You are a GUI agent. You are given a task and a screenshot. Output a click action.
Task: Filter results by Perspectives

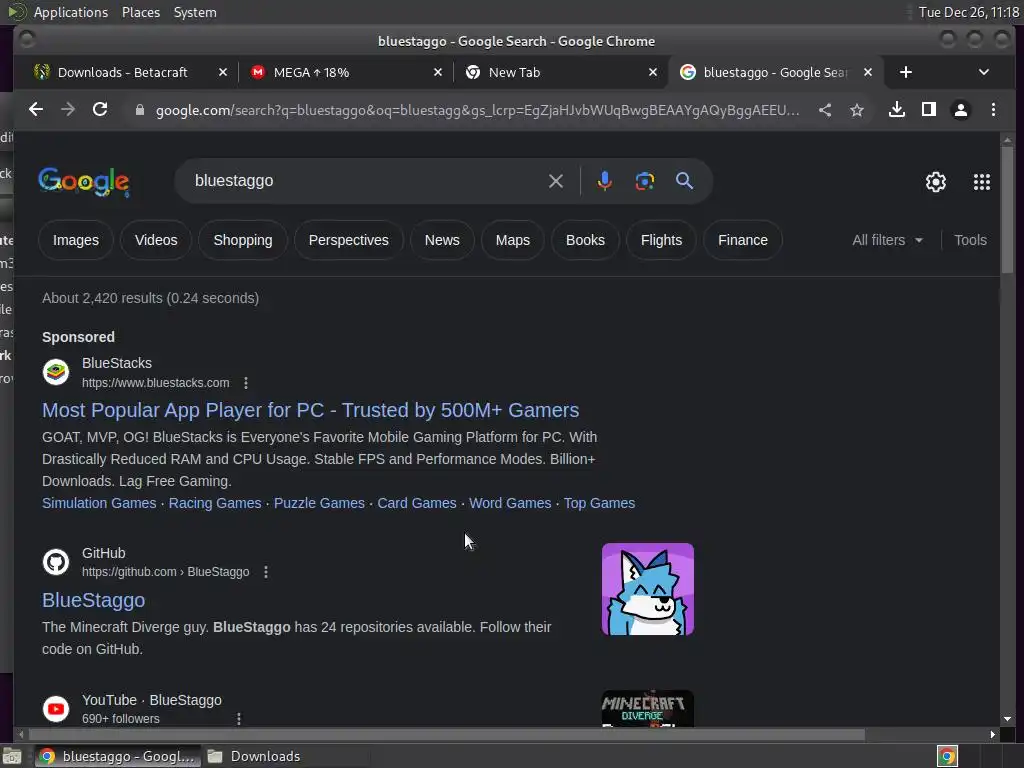pyautogui.click(x=349, y=240)
